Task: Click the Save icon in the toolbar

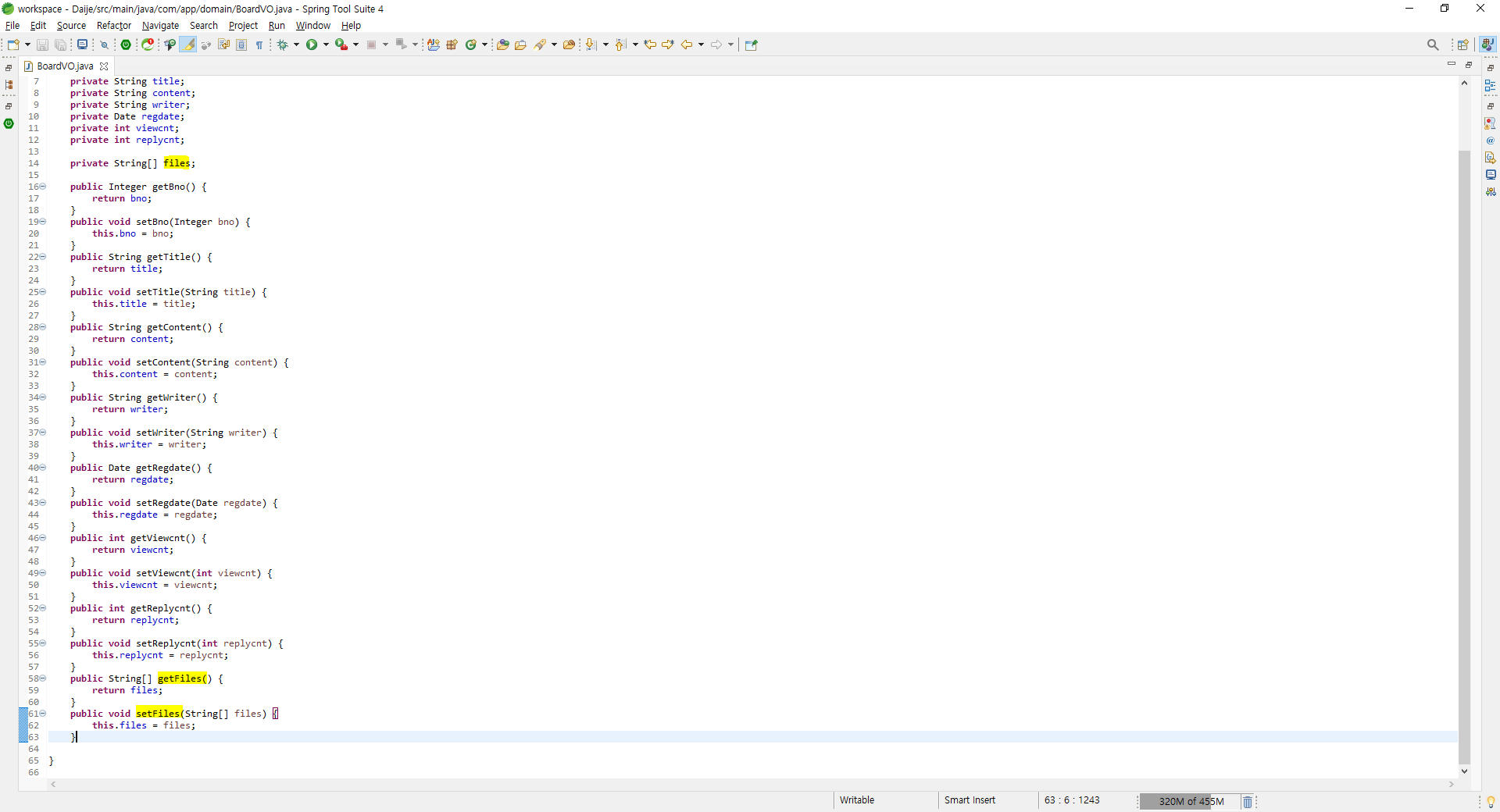Action: 42,45
